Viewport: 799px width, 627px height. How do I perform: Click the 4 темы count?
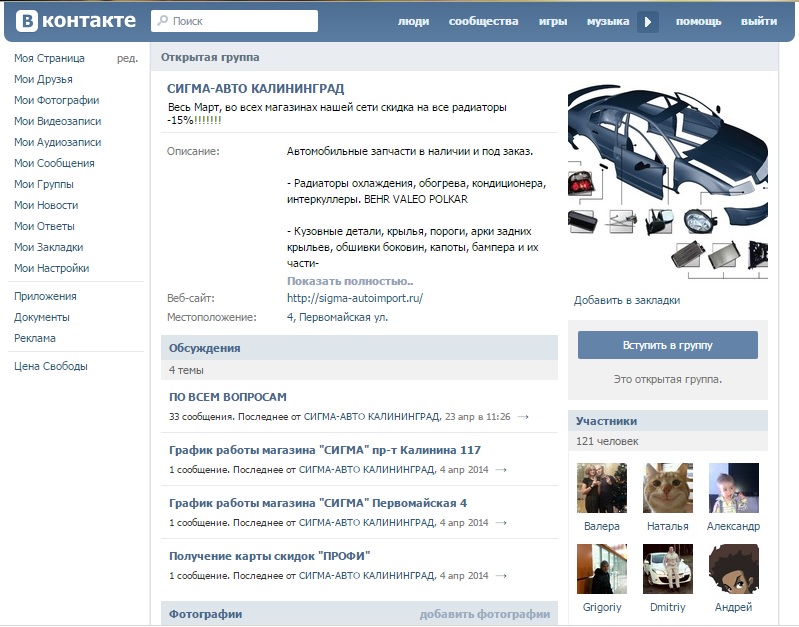click(186, 370)
